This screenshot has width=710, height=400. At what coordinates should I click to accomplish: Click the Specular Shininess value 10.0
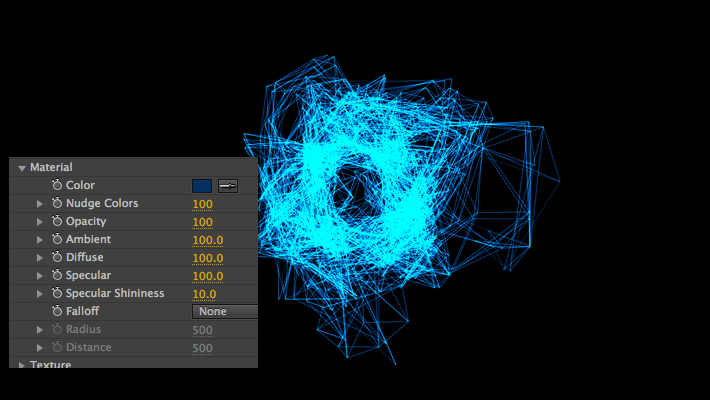point(204,294)
